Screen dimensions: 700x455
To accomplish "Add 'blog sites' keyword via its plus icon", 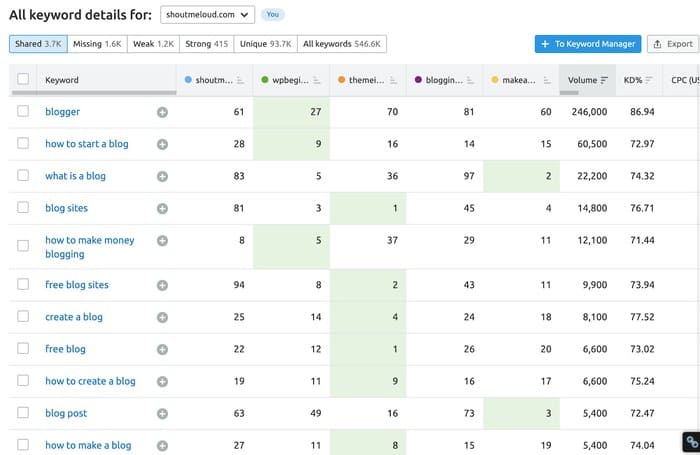I will pyautogui.click(x=162, y=209).
